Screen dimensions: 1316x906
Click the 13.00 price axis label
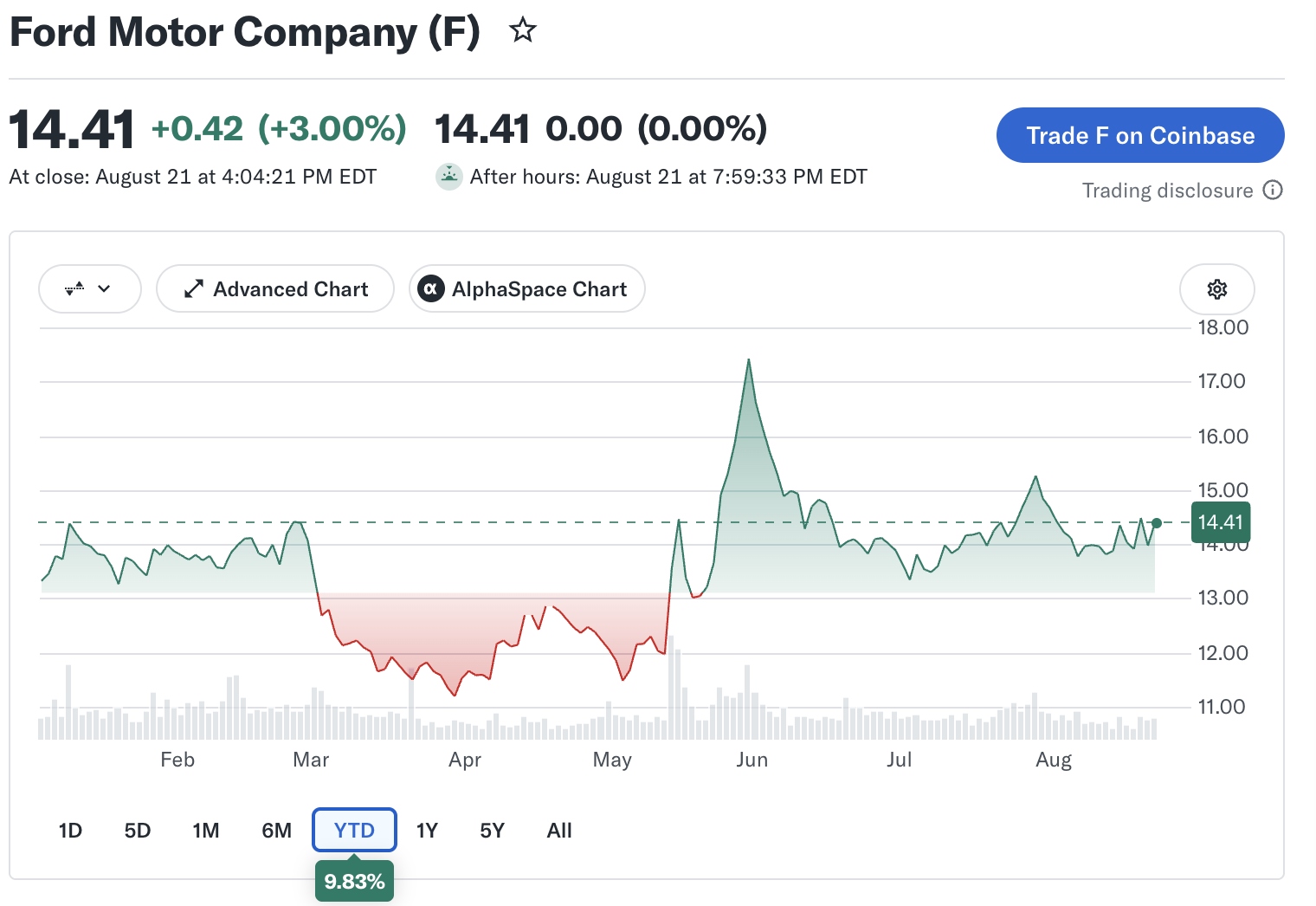[1222, 598]
